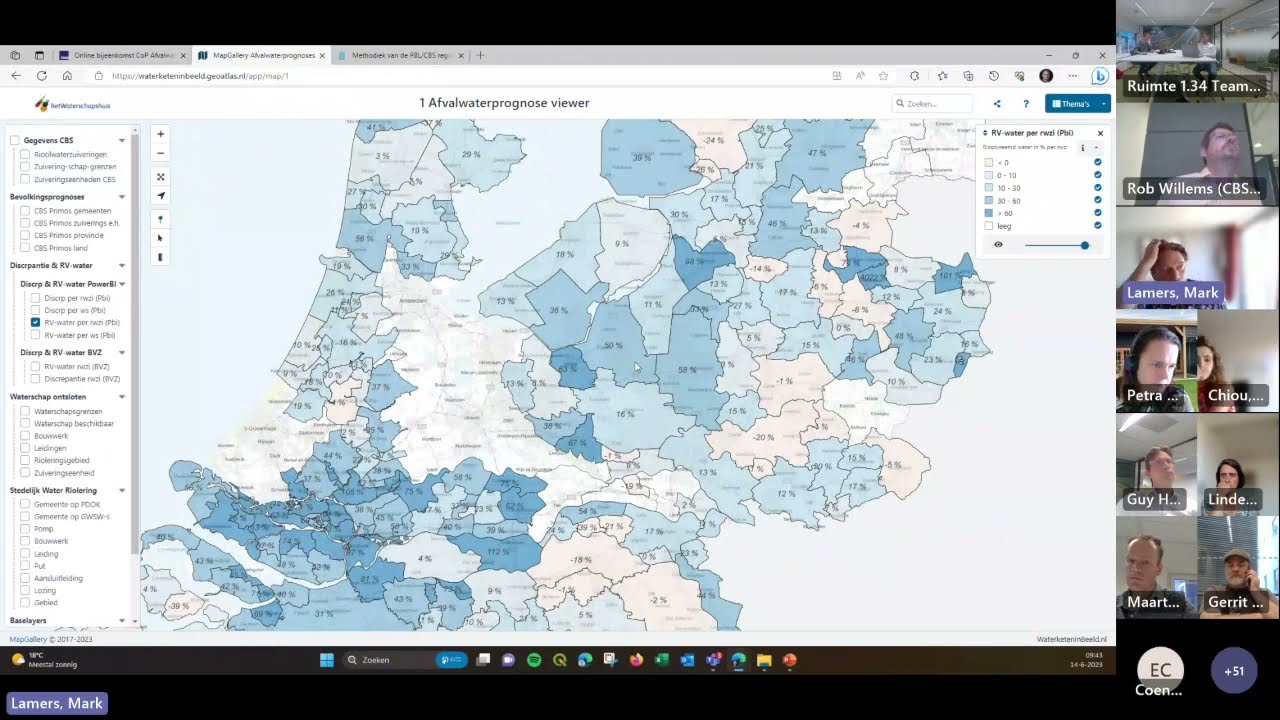The height and width of the screenshot is (720, 1280).
Task: Enable the Rioolwaterzuiveringen layer
Action: click(x=25, y=155)
